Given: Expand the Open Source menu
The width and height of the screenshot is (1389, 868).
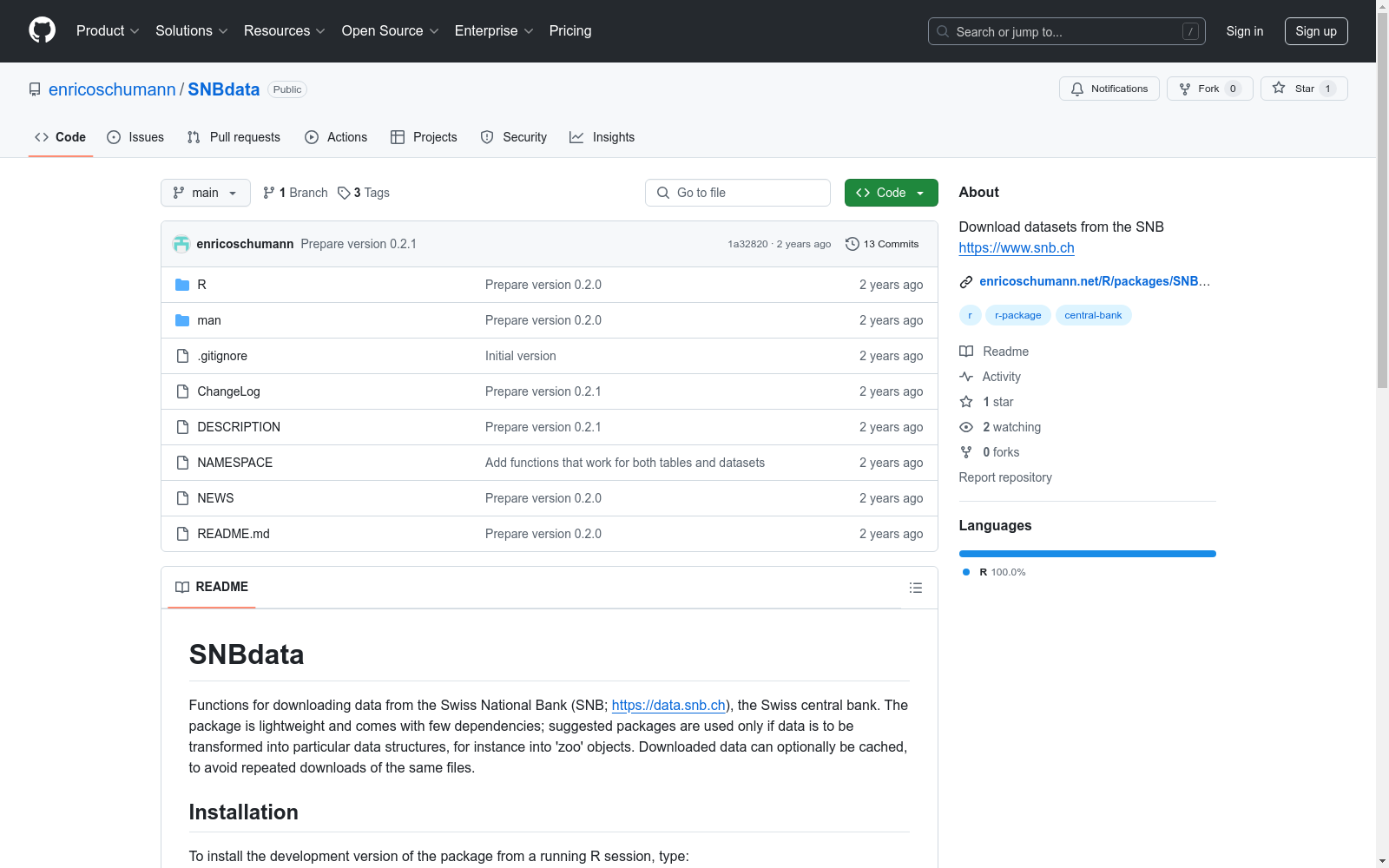Looking at the screenshot, I should click(391, 30).
